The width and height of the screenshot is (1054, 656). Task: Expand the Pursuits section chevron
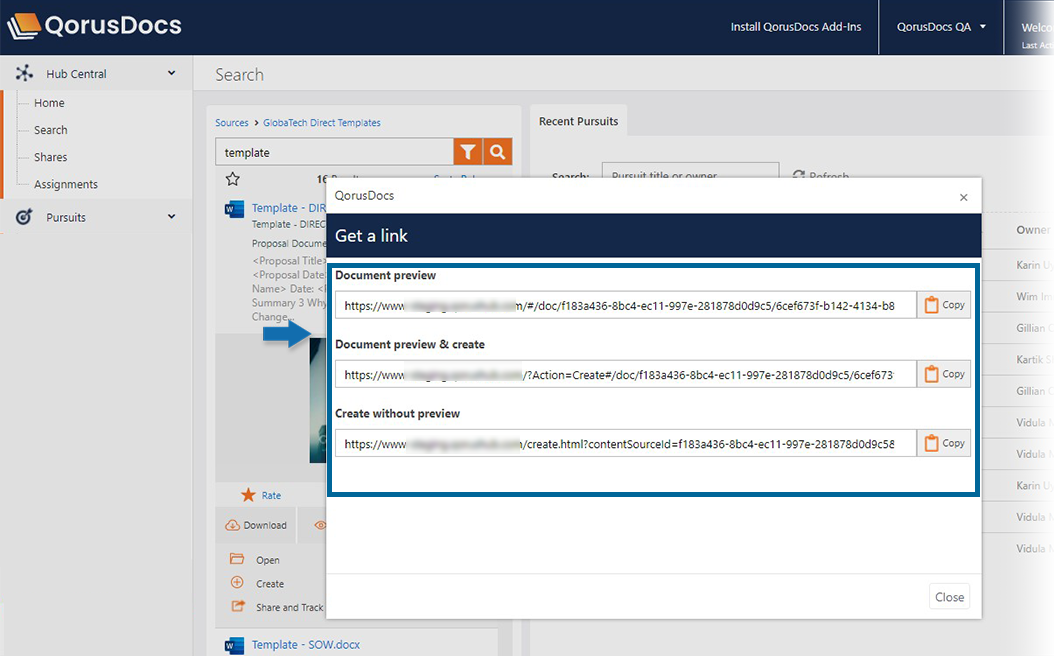[171, 216]
